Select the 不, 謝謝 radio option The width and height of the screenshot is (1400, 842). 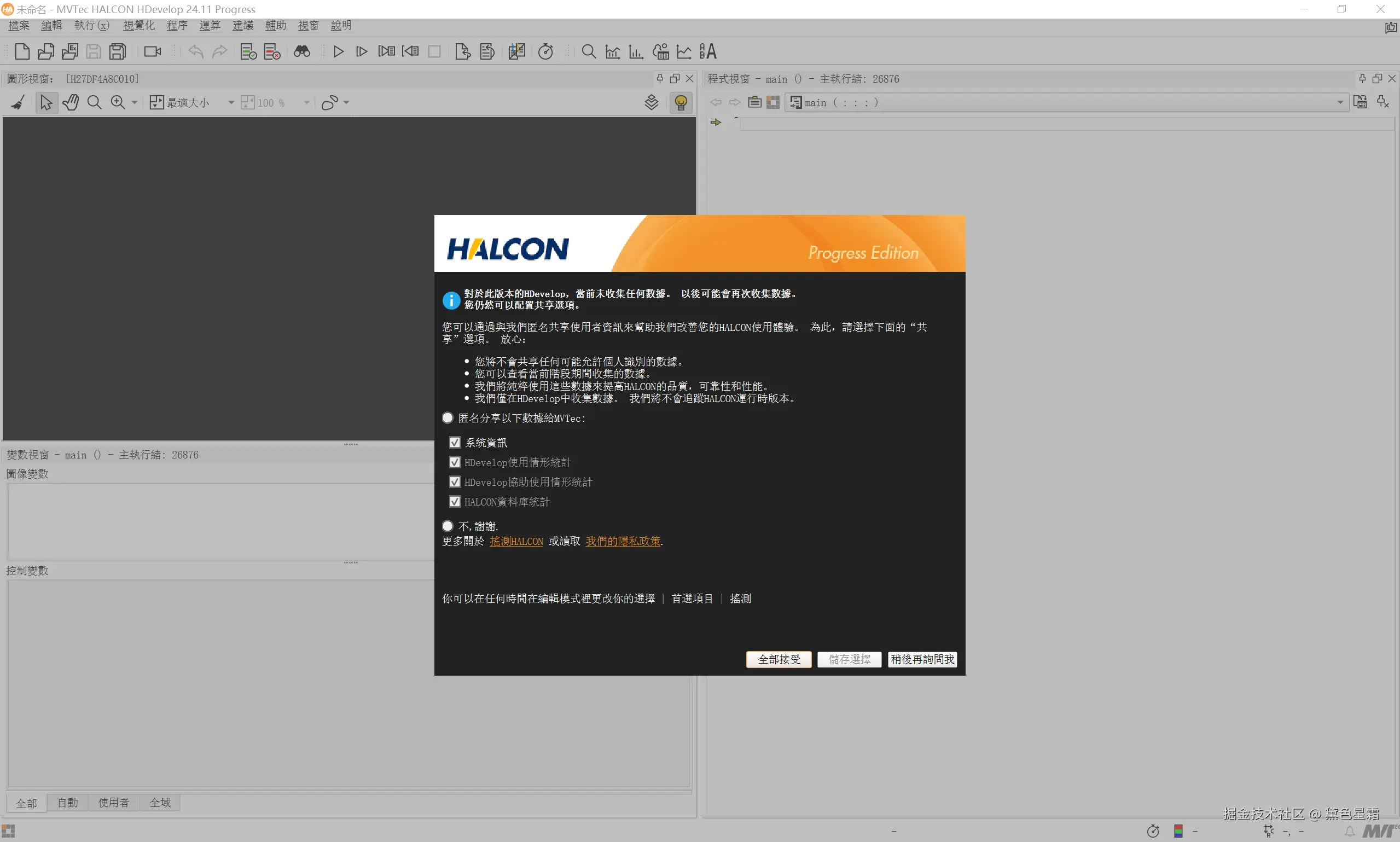tap(448, 526)
